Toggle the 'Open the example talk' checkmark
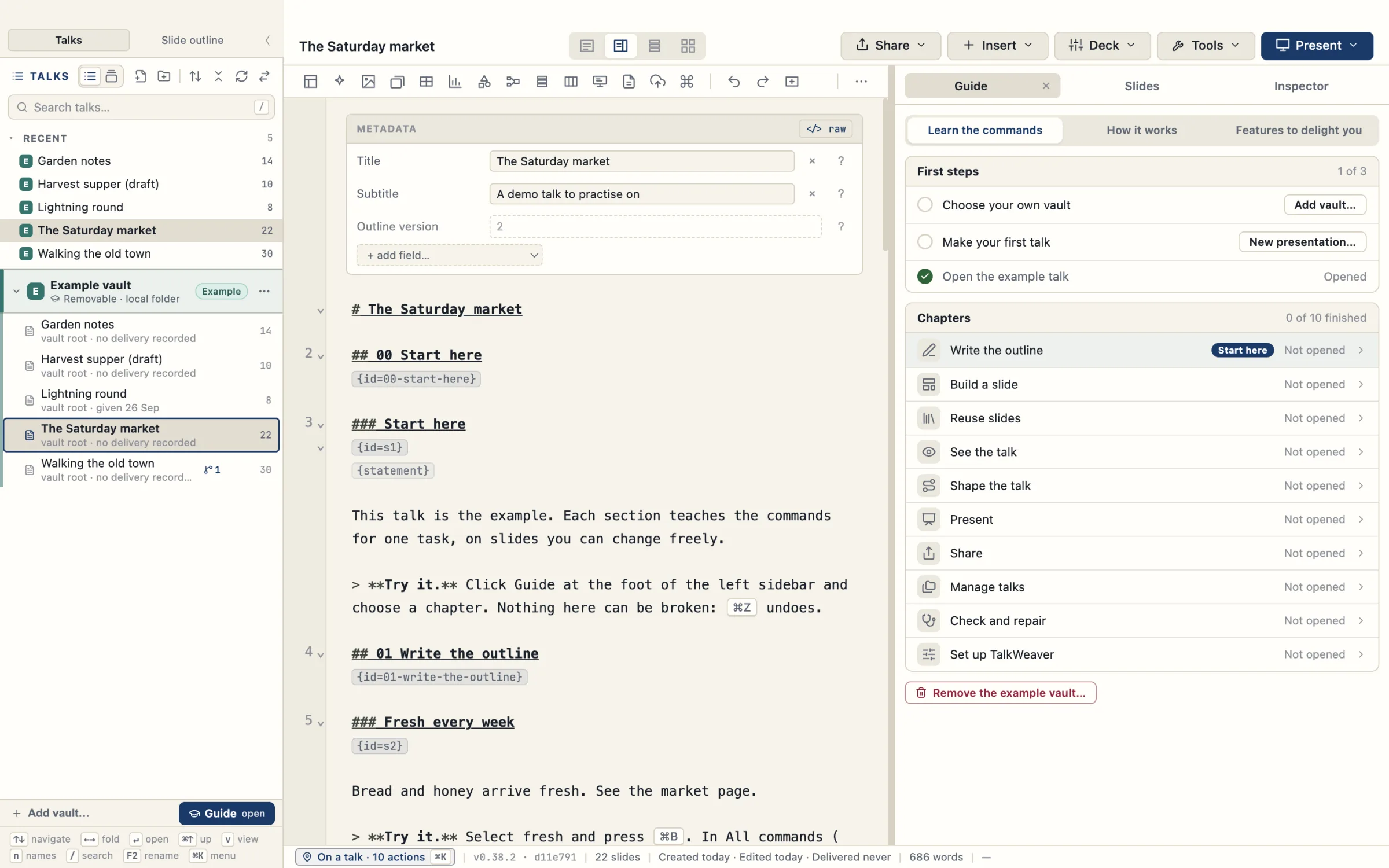Screen dimensions: 1389x868 (925, 277)
